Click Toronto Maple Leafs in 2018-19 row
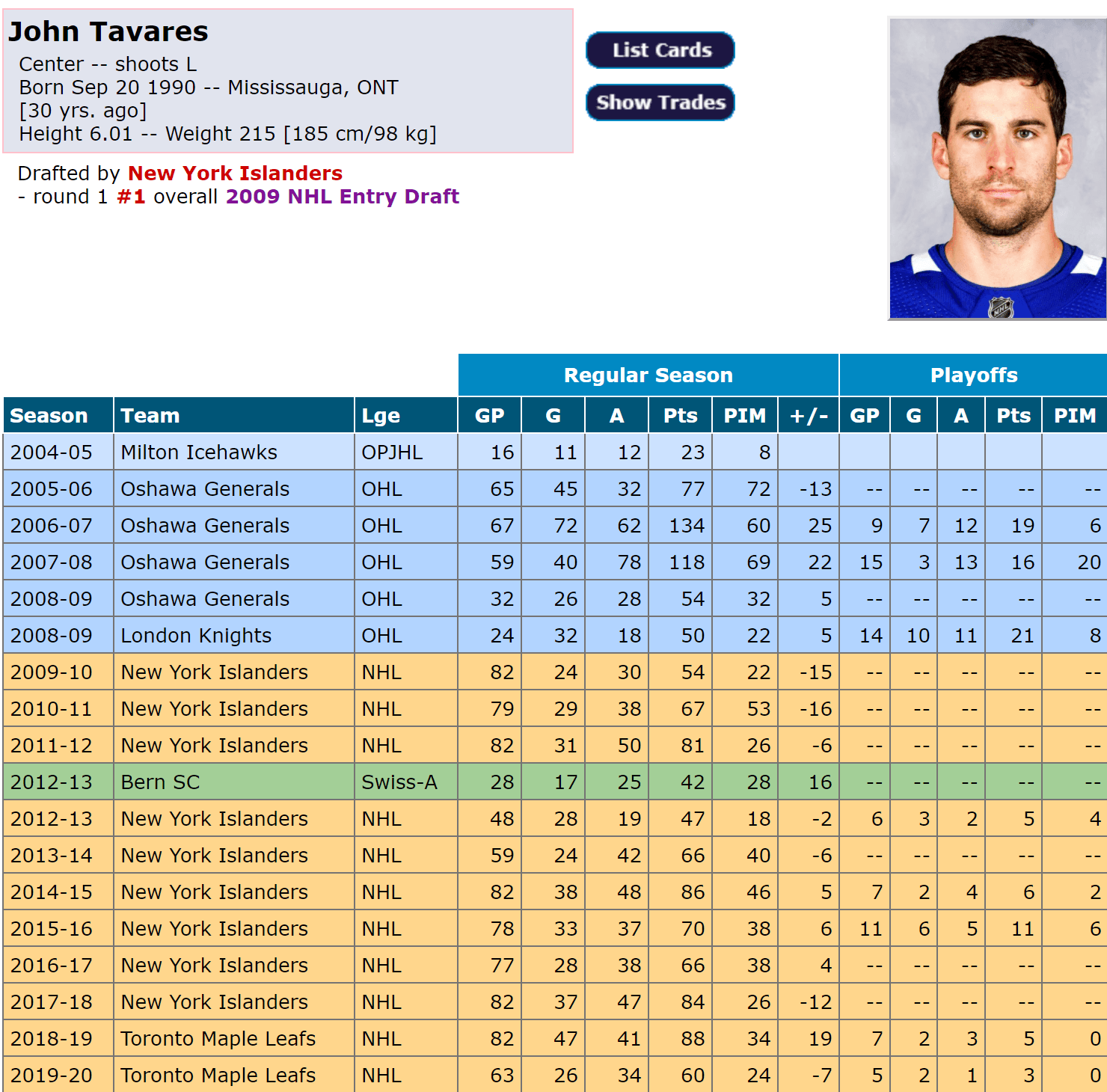 tap(218, 1039)
